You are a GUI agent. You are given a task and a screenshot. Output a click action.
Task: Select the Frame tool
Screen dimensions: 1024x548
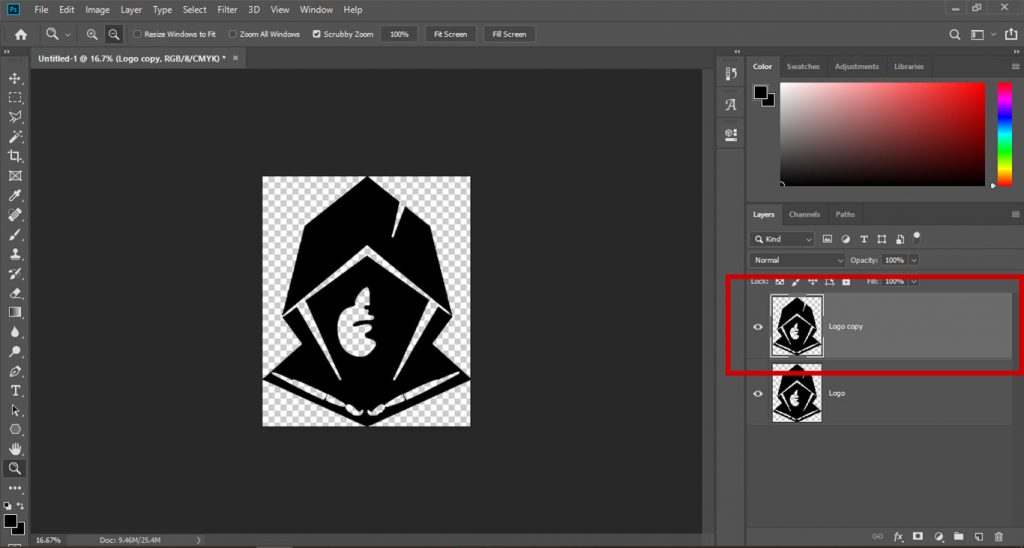14,176
